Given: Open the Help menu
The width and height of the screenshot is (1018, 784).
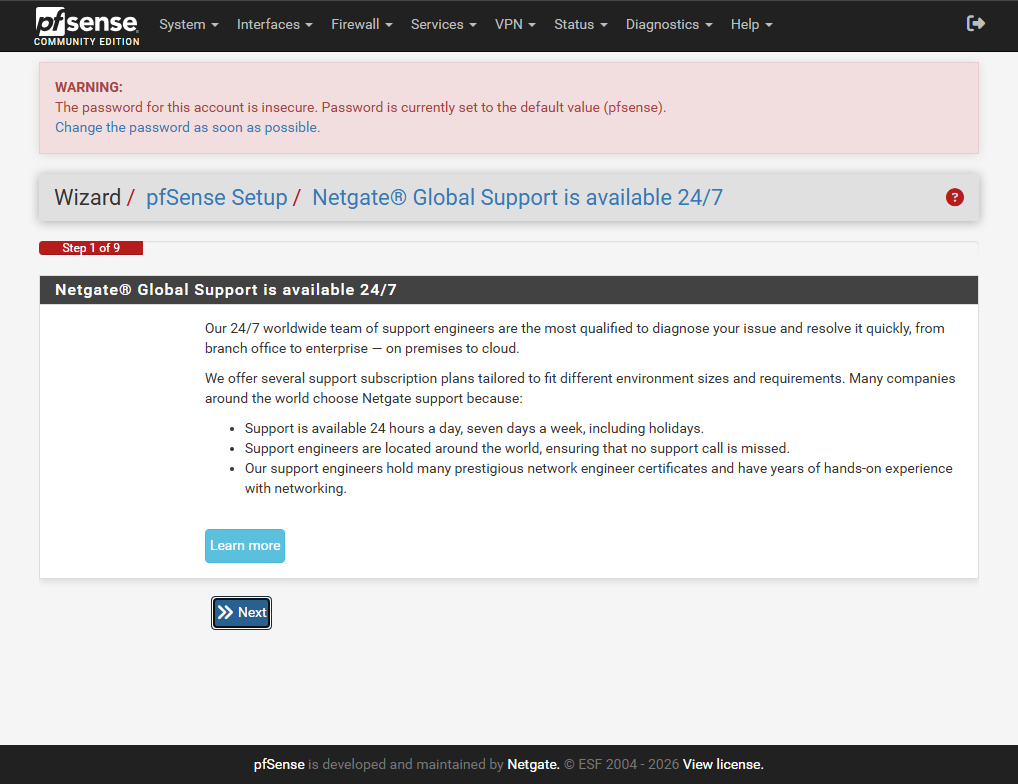Looking at the screenshot, I should [x=751, y=25].
